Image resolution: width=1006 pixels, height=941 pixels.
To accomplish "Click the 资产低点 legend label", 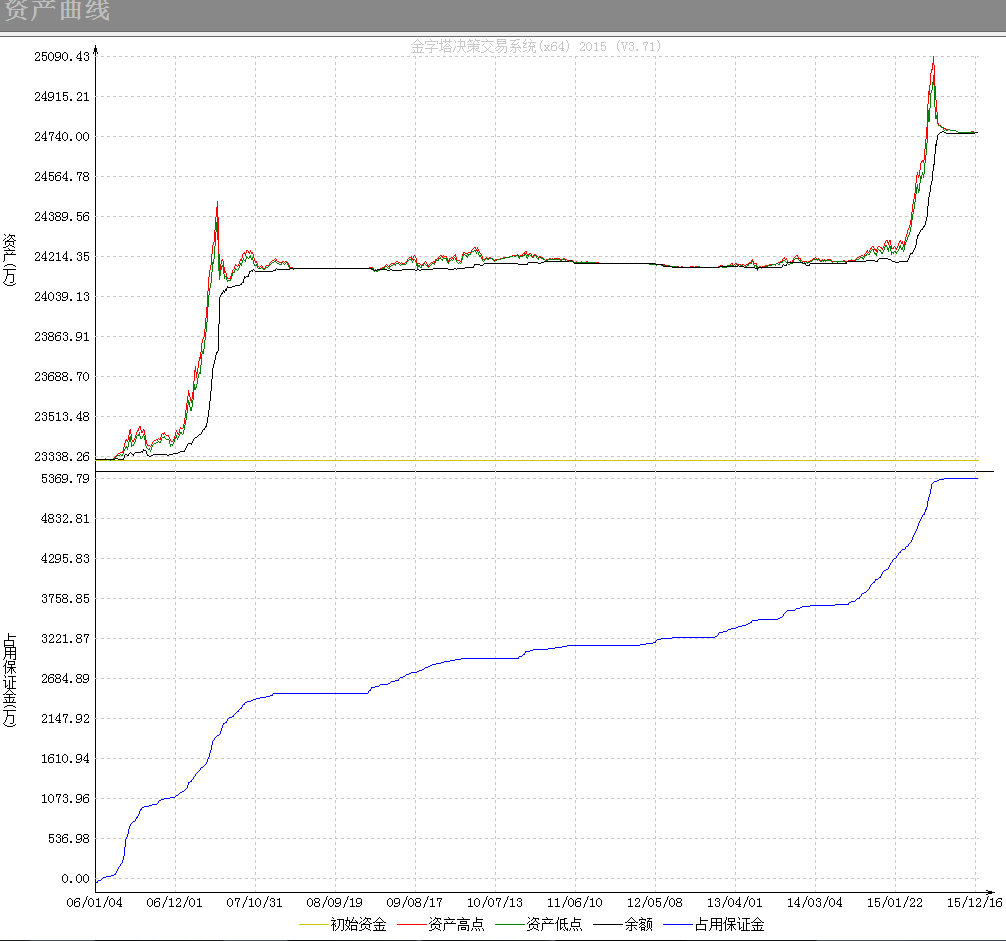I will tap(554, 925).
